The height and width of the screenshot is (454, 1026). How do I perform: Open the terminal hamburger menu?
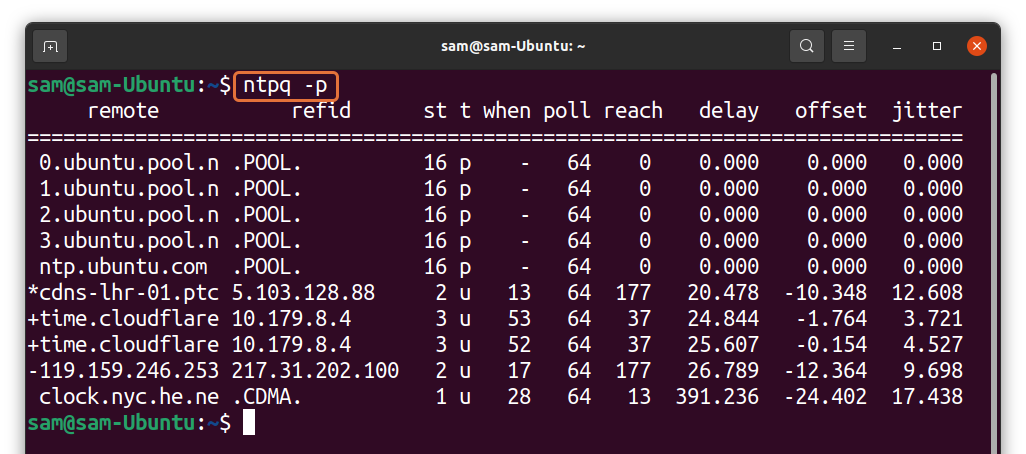click(x=849, y=46)
